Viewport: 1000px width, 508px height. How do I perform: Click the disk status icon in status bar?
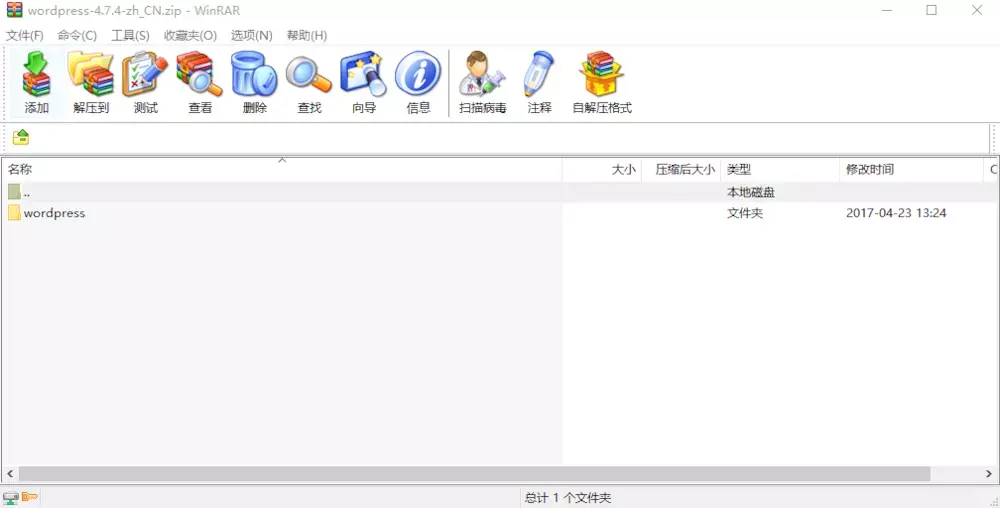tap(10, 497)
